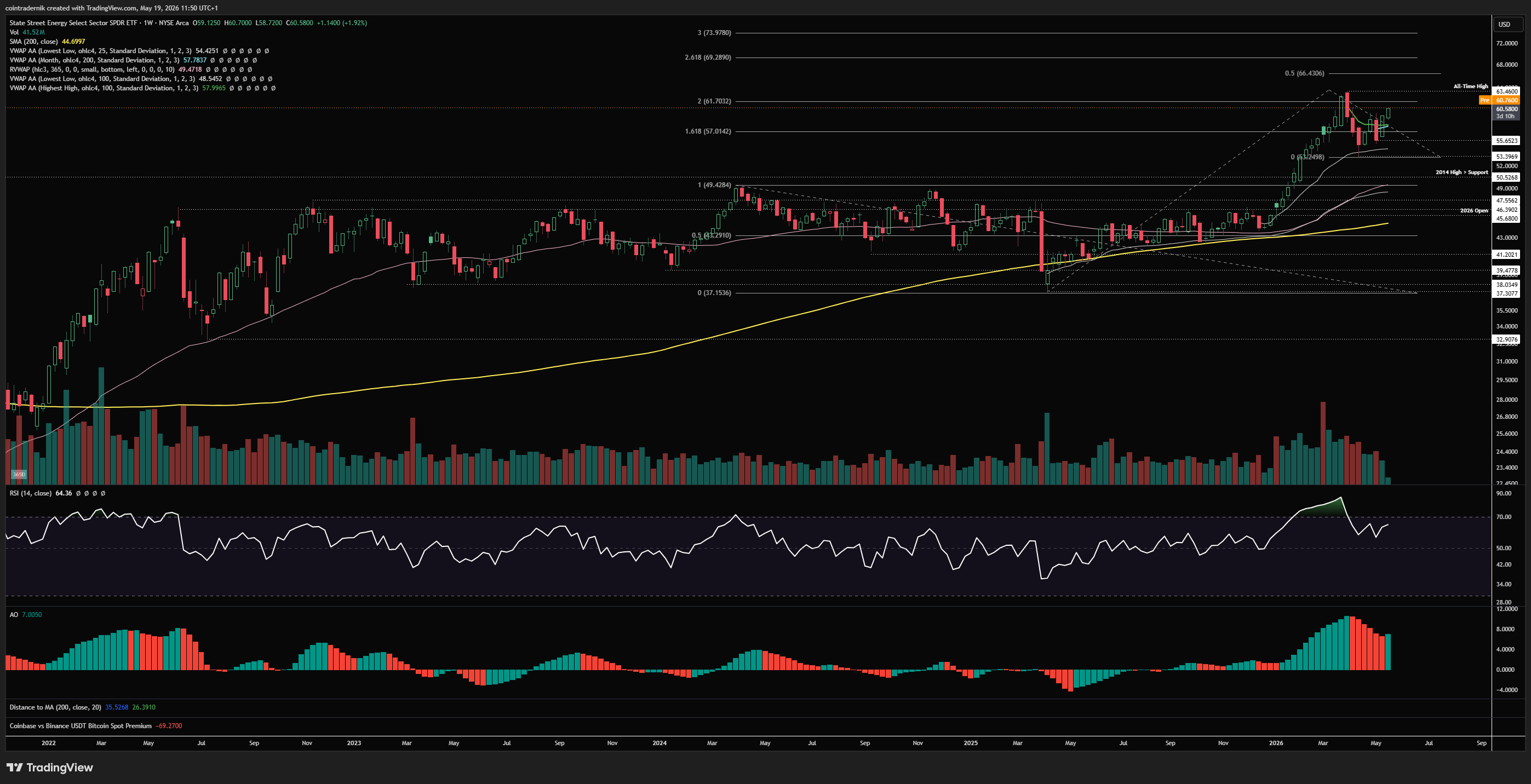Click the AO value 7.0050
Screen dimensions: 1531x784
(32, 615)
